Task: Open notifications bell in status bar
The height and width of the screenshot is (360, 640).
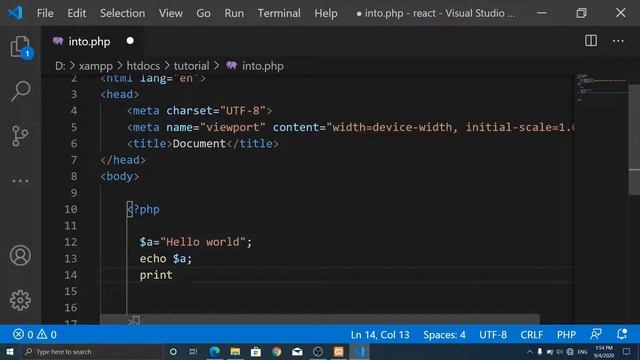Action: pyautogui.click(x=622, y=334)
